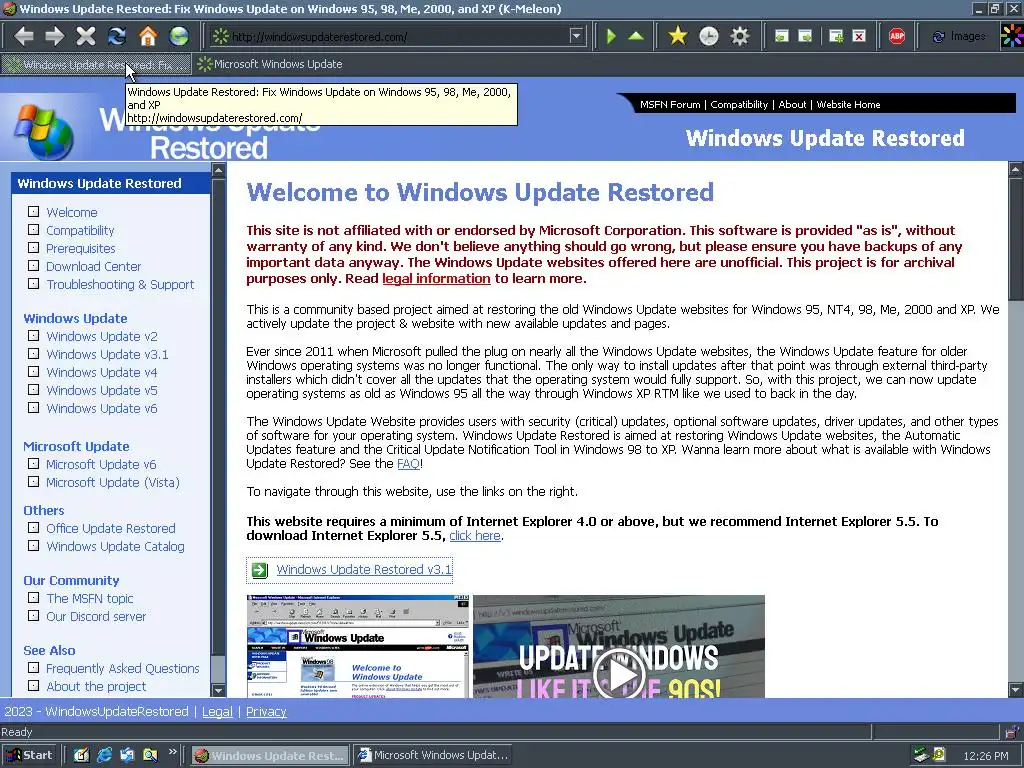Screen dimensions: 1024x768
Task: Open Troubleshooting & Support in the sidebar
Action: [120, 284]
